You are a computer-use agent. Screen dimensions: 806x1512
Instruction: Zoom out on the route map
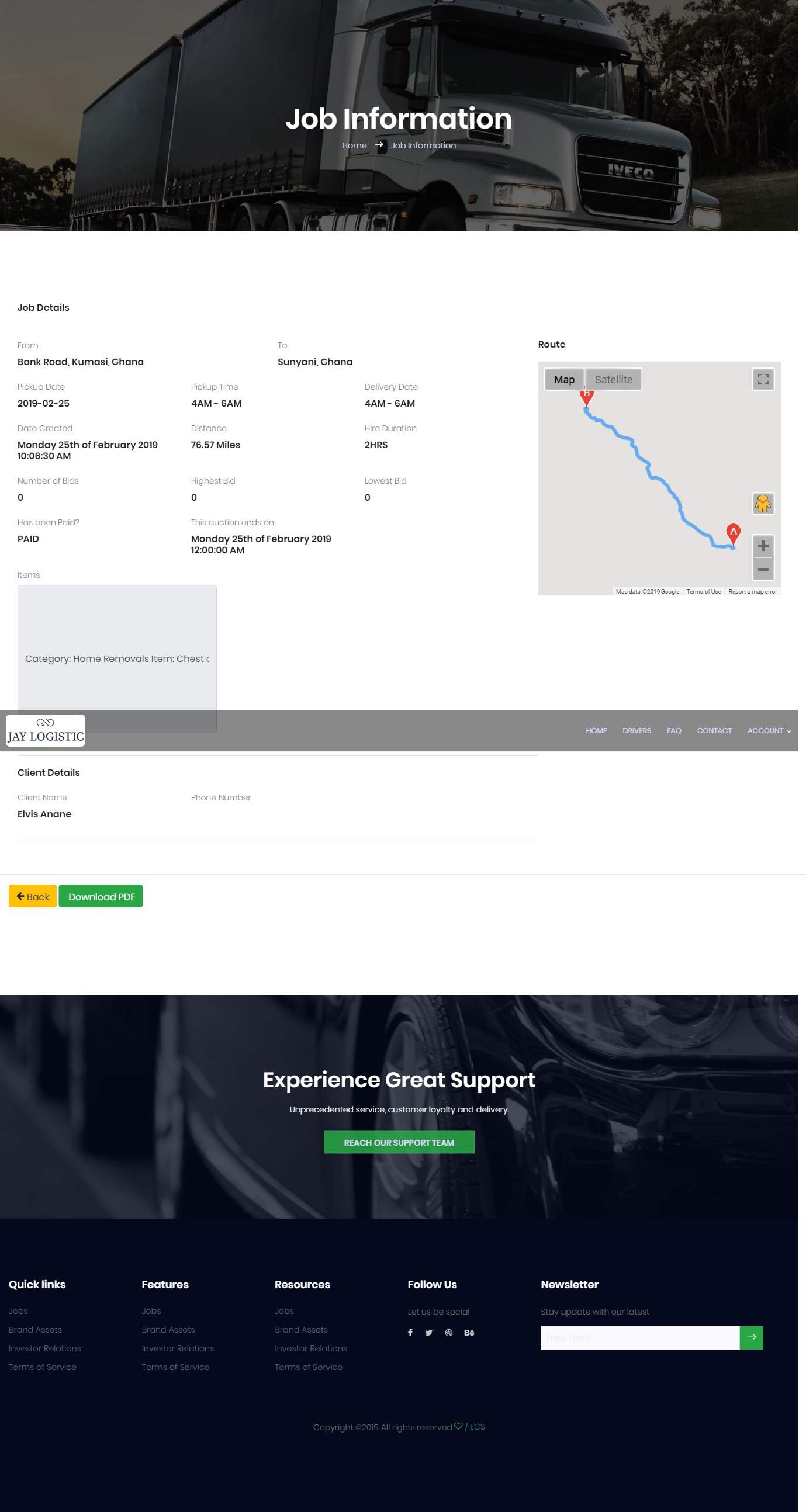click(x=763, y=570)
